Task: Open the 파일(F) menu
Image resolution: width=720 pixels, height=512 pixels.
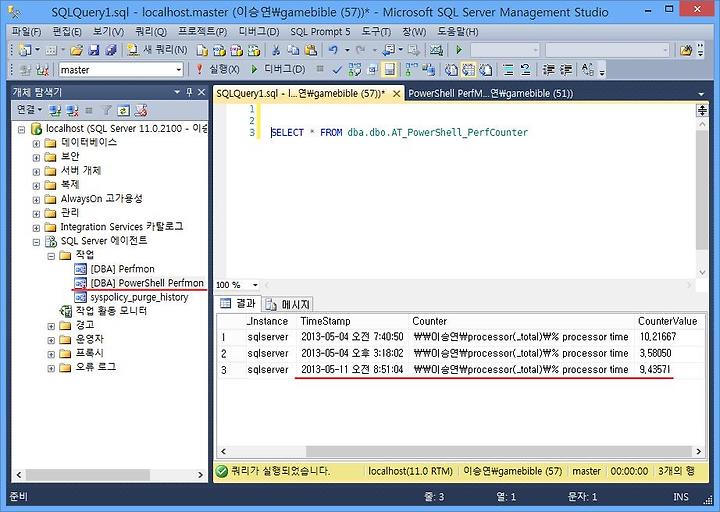Action: pos(26,32)
